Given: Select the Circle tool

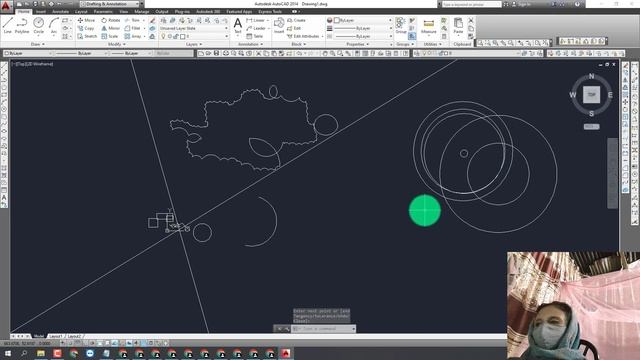Looking at the screenshot, I should [38, 25].
